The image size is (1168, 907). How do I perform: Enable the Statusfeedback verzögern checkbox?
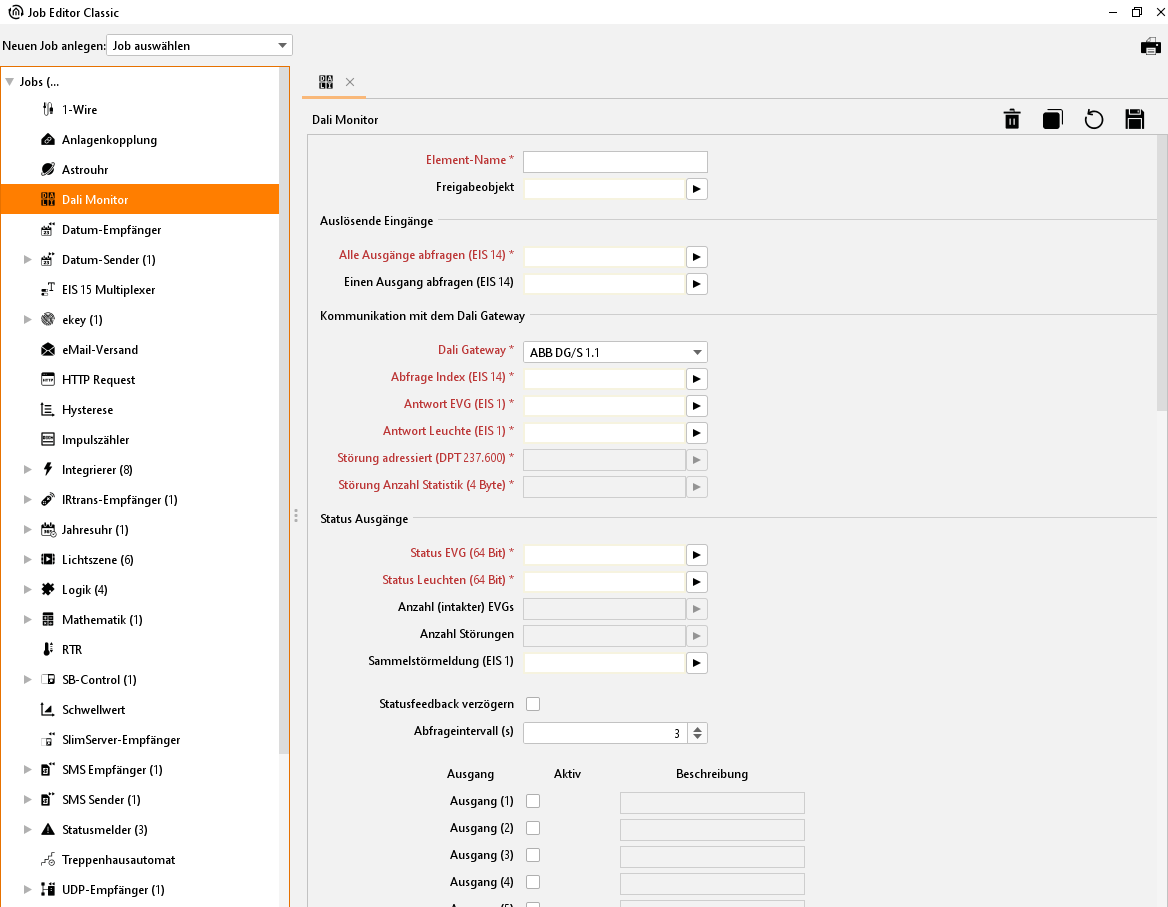click(x=533, y=704)
